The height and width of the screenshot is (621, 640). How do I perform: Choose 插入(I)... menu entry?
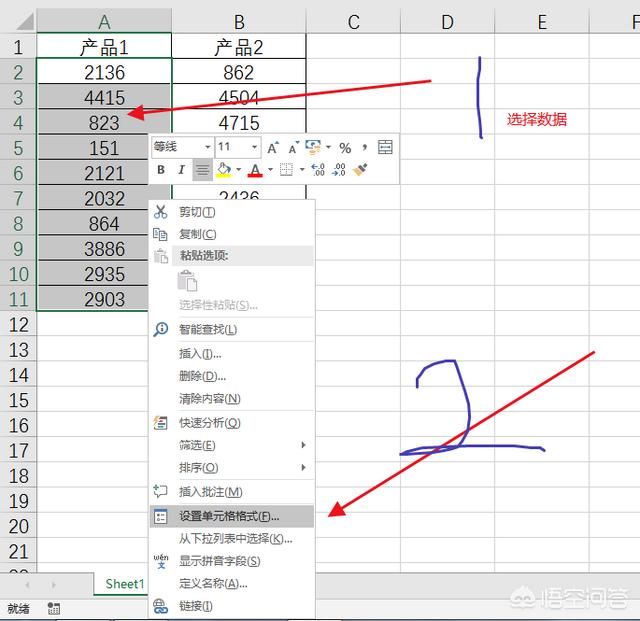(232, 354)
